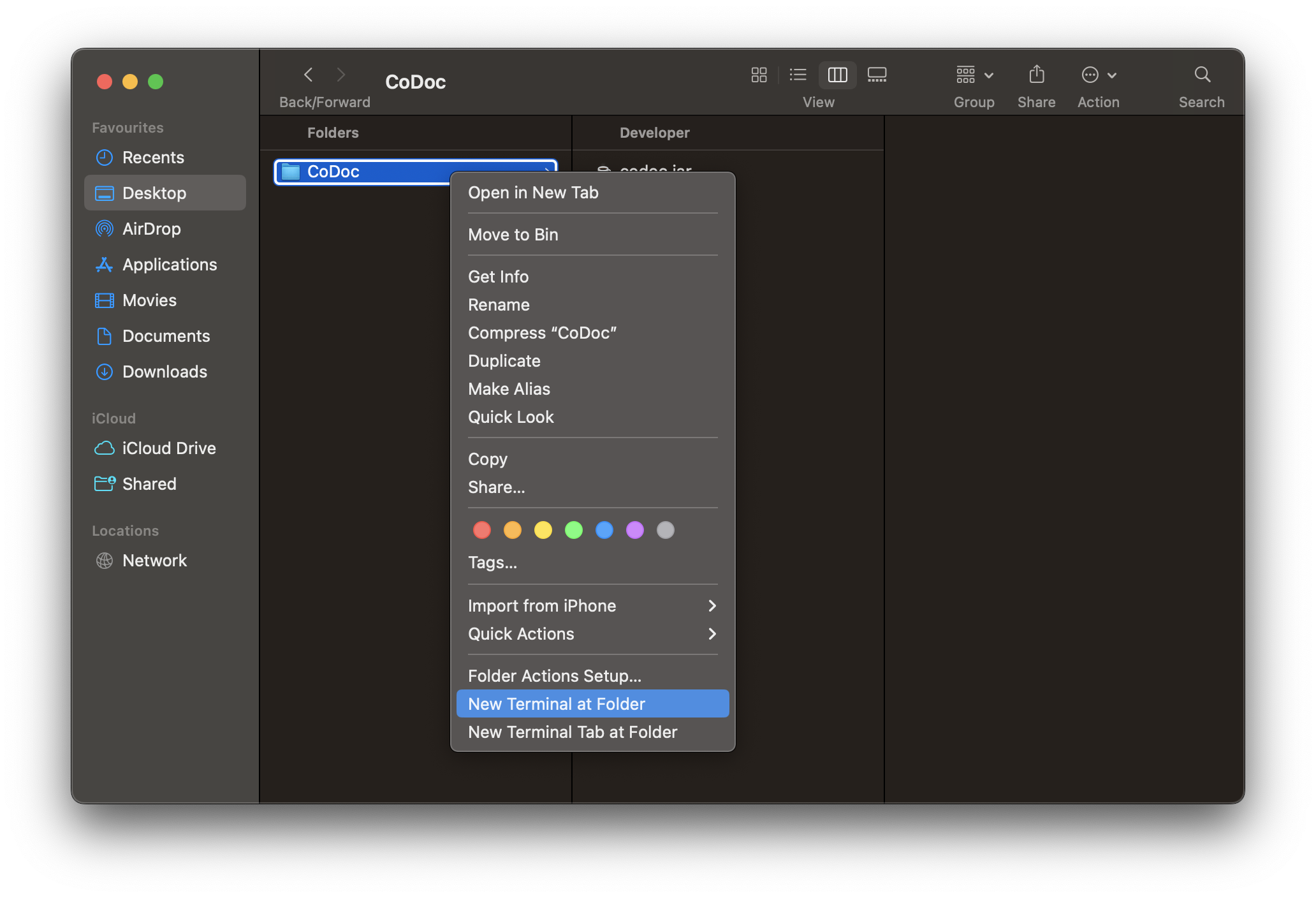1316x898 pixels.
Task: Open the Action ellipsis menu icon
Action: point(1090,75)
